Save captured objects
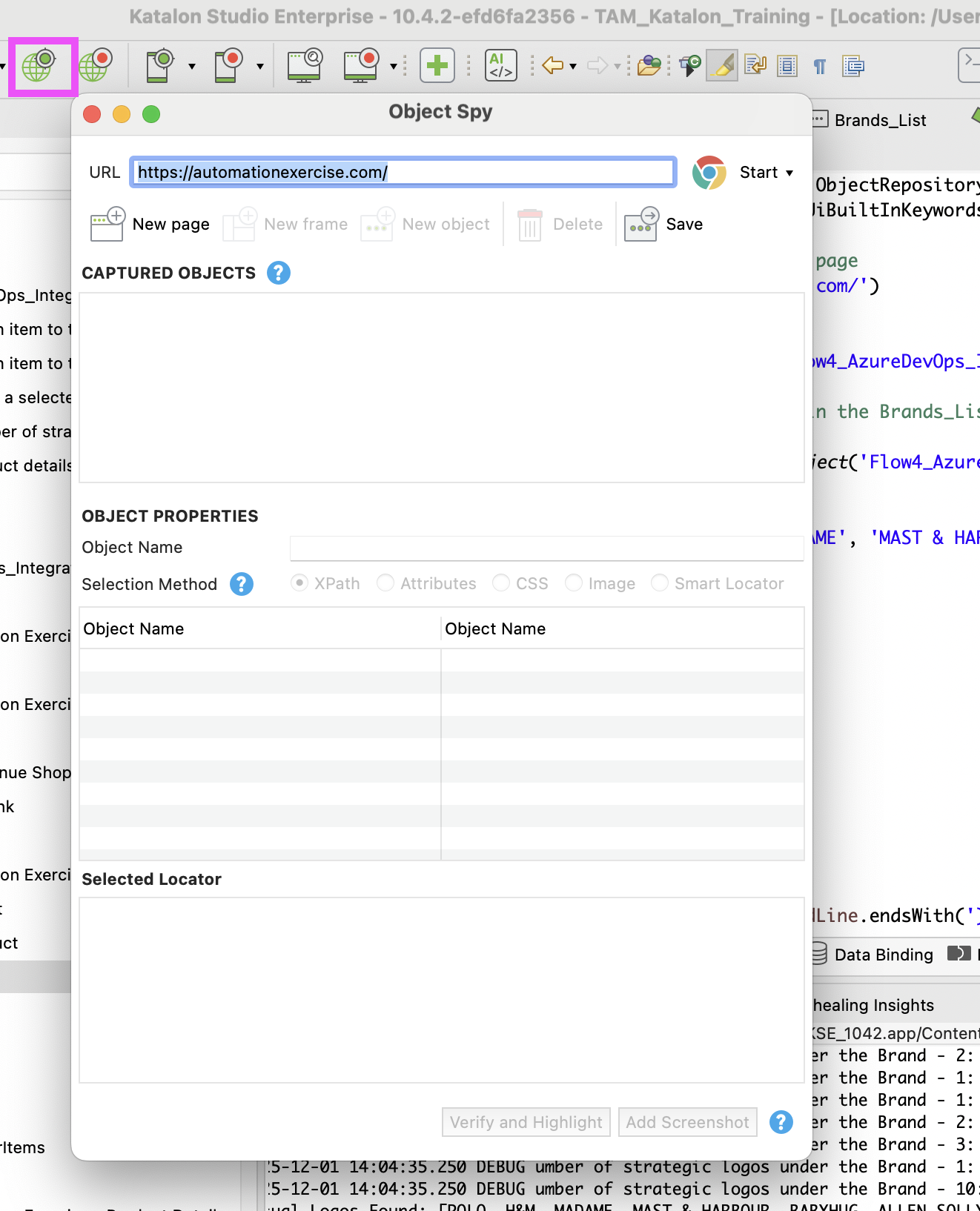 663,224
